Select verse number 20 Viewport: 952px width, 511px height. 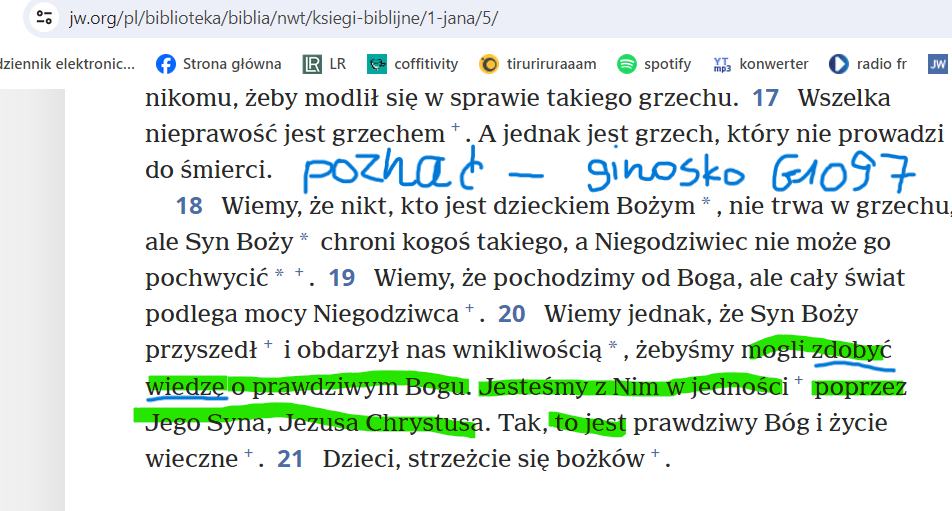click(x=511, y=314)
